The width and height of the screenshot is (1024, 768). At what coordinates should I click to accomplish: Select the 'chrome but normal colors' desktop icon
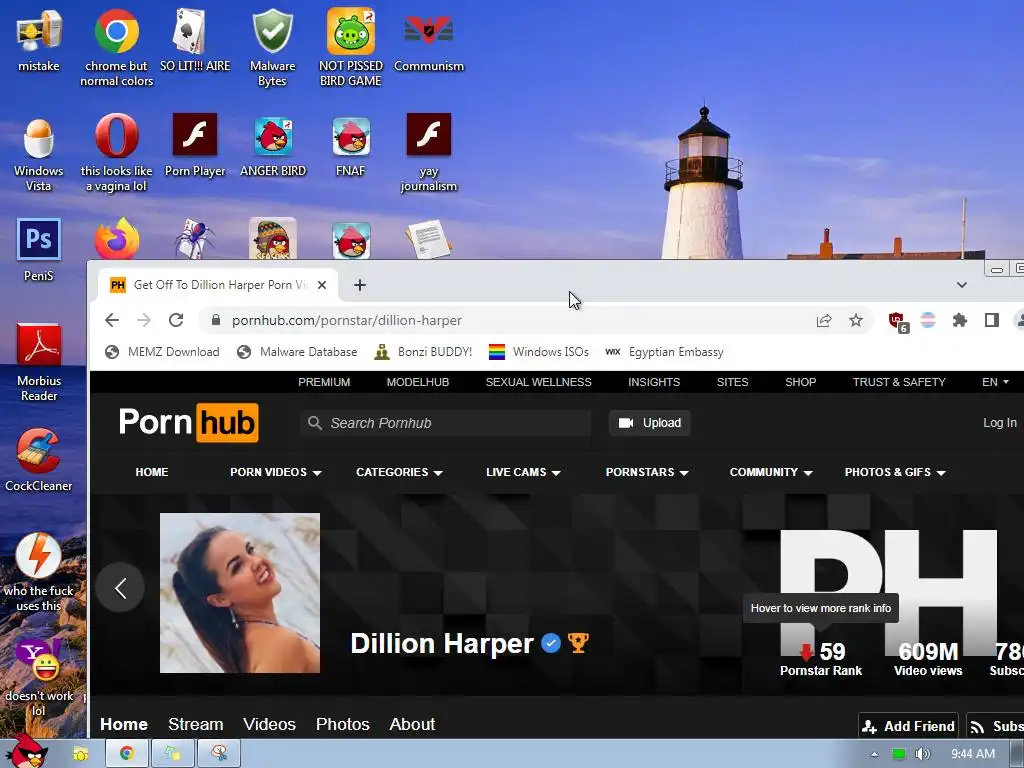(x=116, y=48)
